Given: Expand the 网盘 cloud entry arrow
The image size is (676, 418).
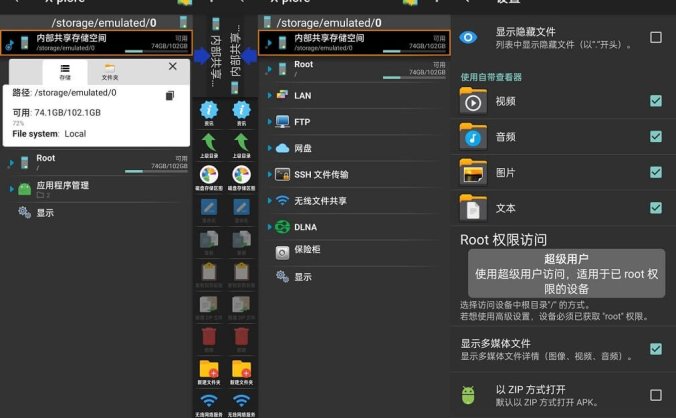Looking at the screenshot, I should pyautogui.click(x=269, y=148).
